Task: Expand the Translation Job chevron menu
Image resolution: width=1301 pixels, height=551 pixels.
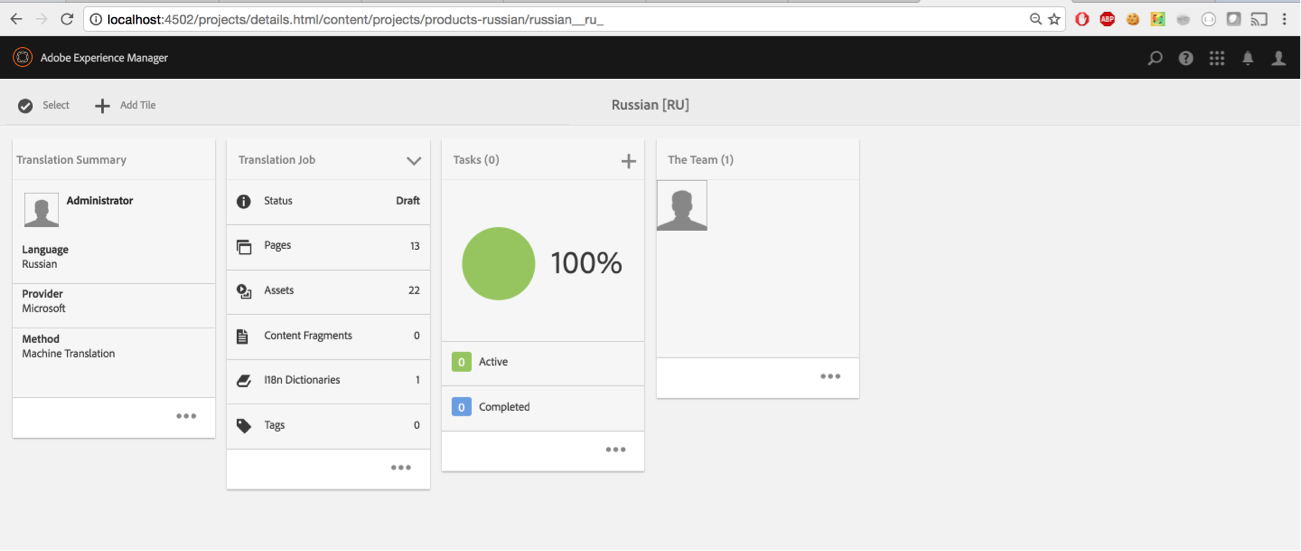Action: pyautogui.click(x=413, y=161)
